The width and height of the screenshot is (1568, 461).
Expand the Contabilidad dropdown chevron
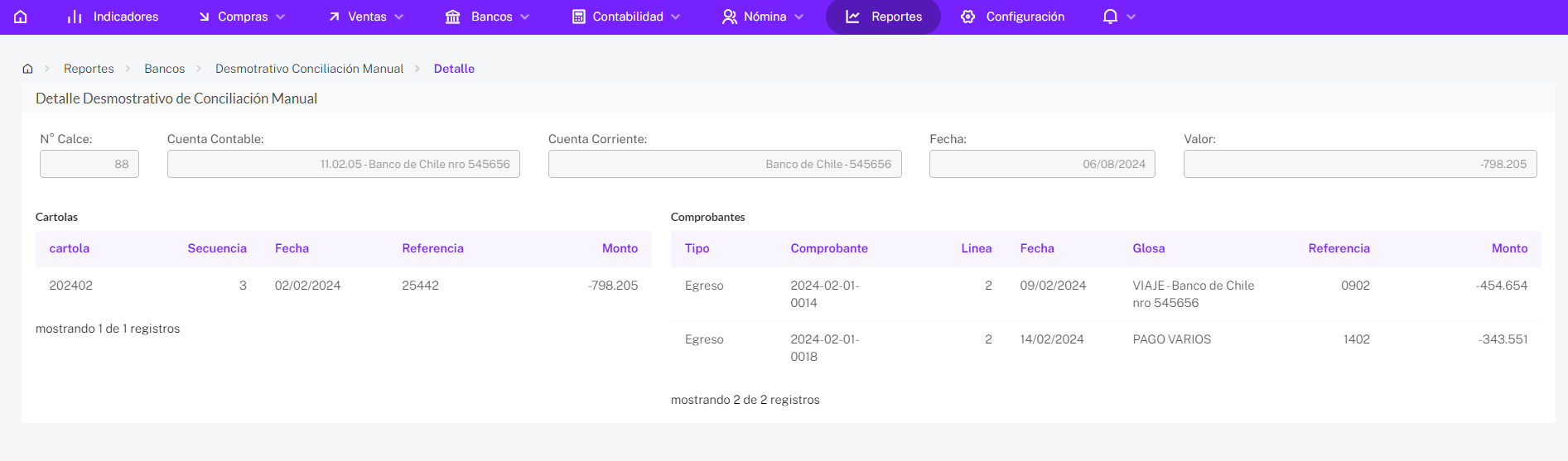[676, 17]
